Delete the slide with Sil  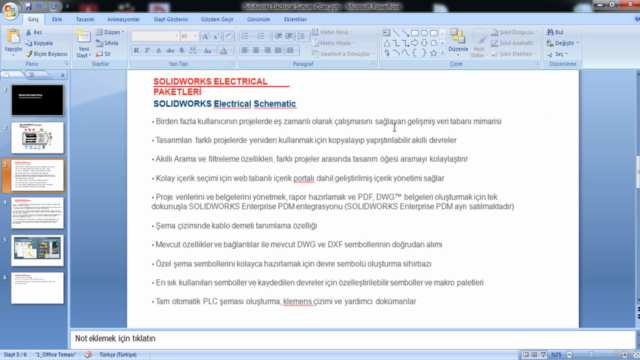click(x=103, y=53)
